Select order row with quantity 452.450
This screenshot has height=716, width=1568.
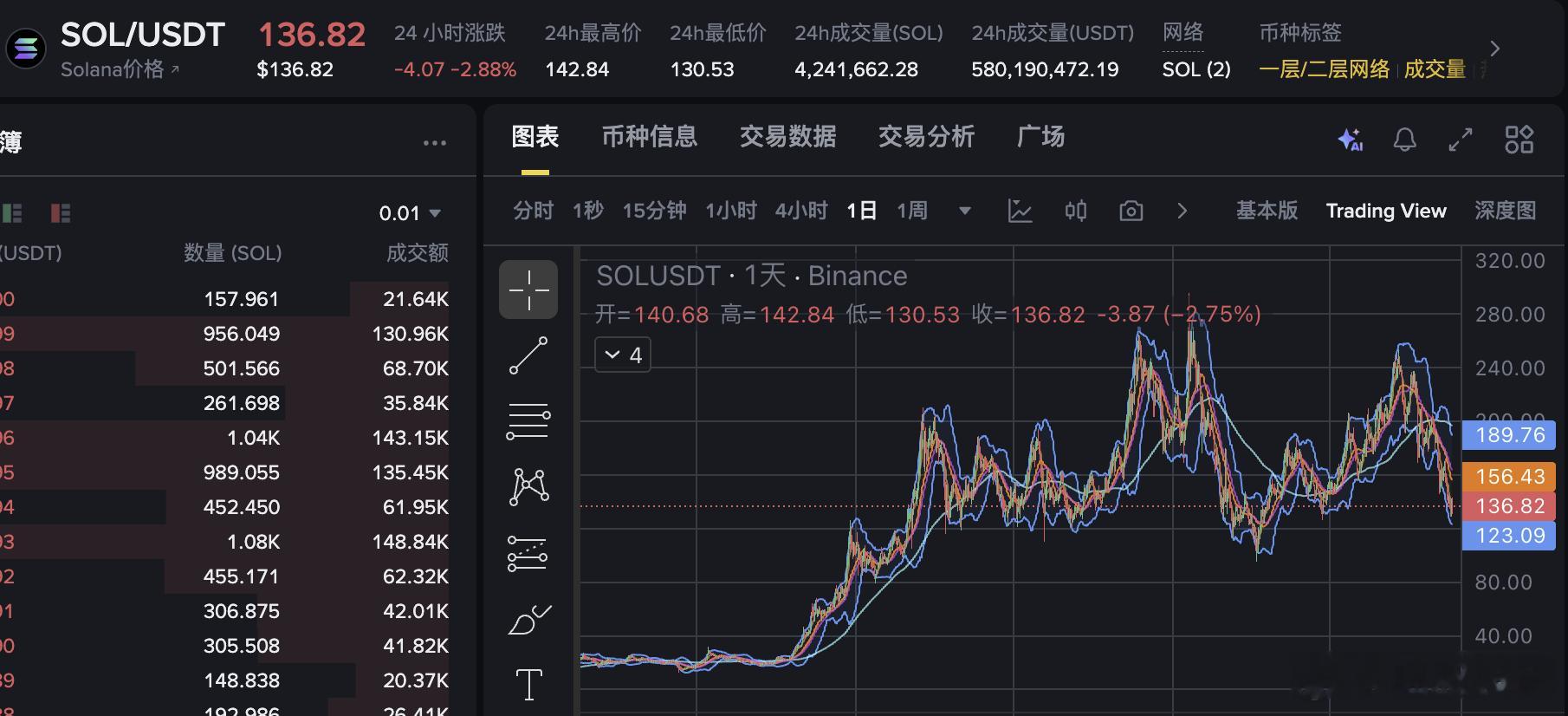[224, 507]
